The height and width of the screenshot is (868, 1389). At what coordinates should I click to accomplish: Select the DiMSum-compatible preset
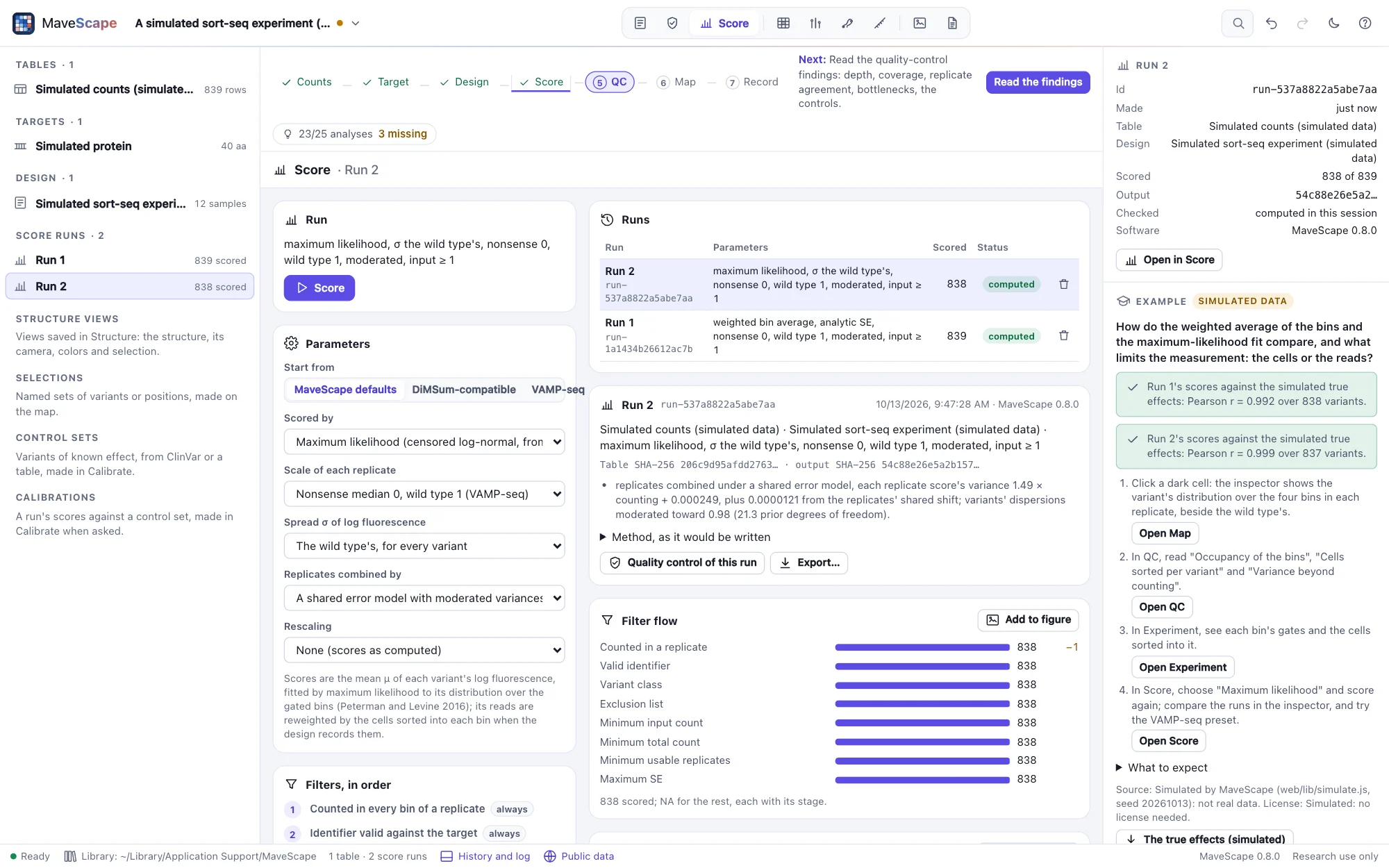464,390
